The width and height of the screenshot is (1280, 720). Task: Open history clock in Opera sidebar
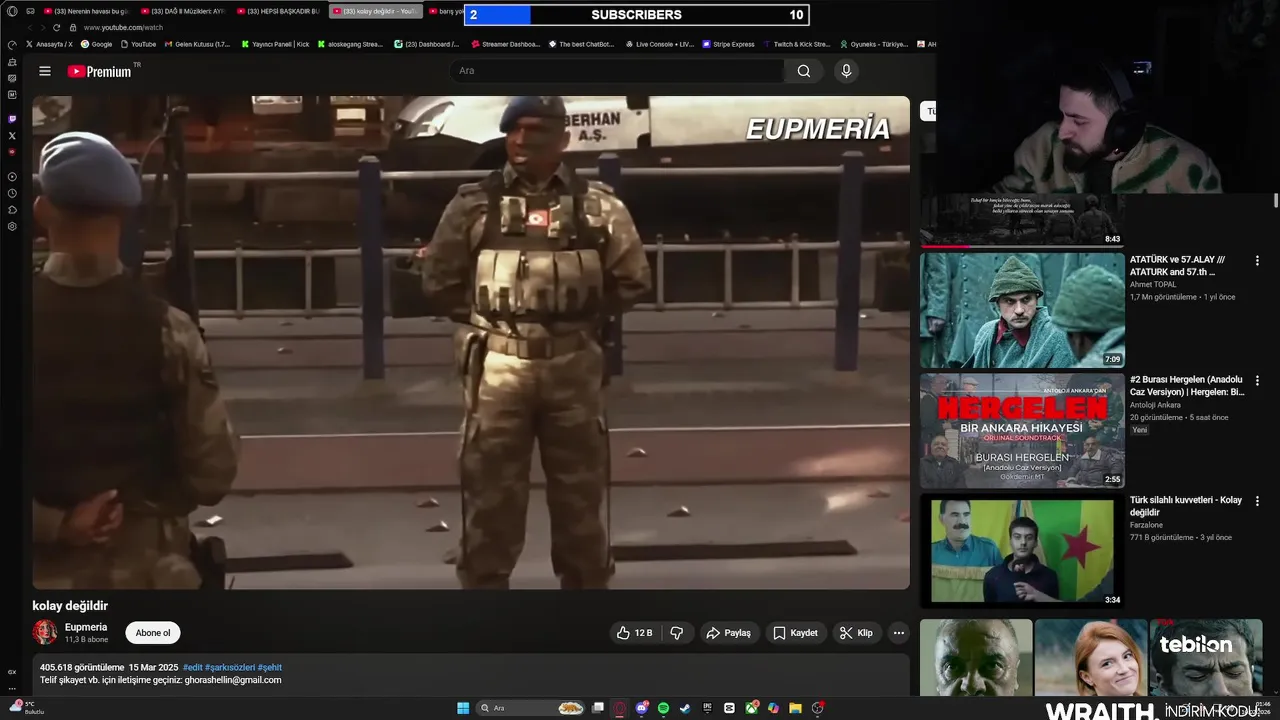[12, 193]
